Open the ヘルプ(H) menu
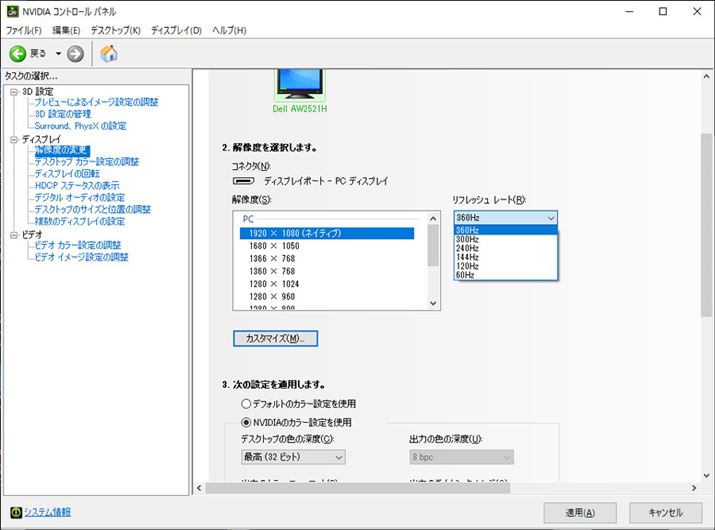 (229, 31)
